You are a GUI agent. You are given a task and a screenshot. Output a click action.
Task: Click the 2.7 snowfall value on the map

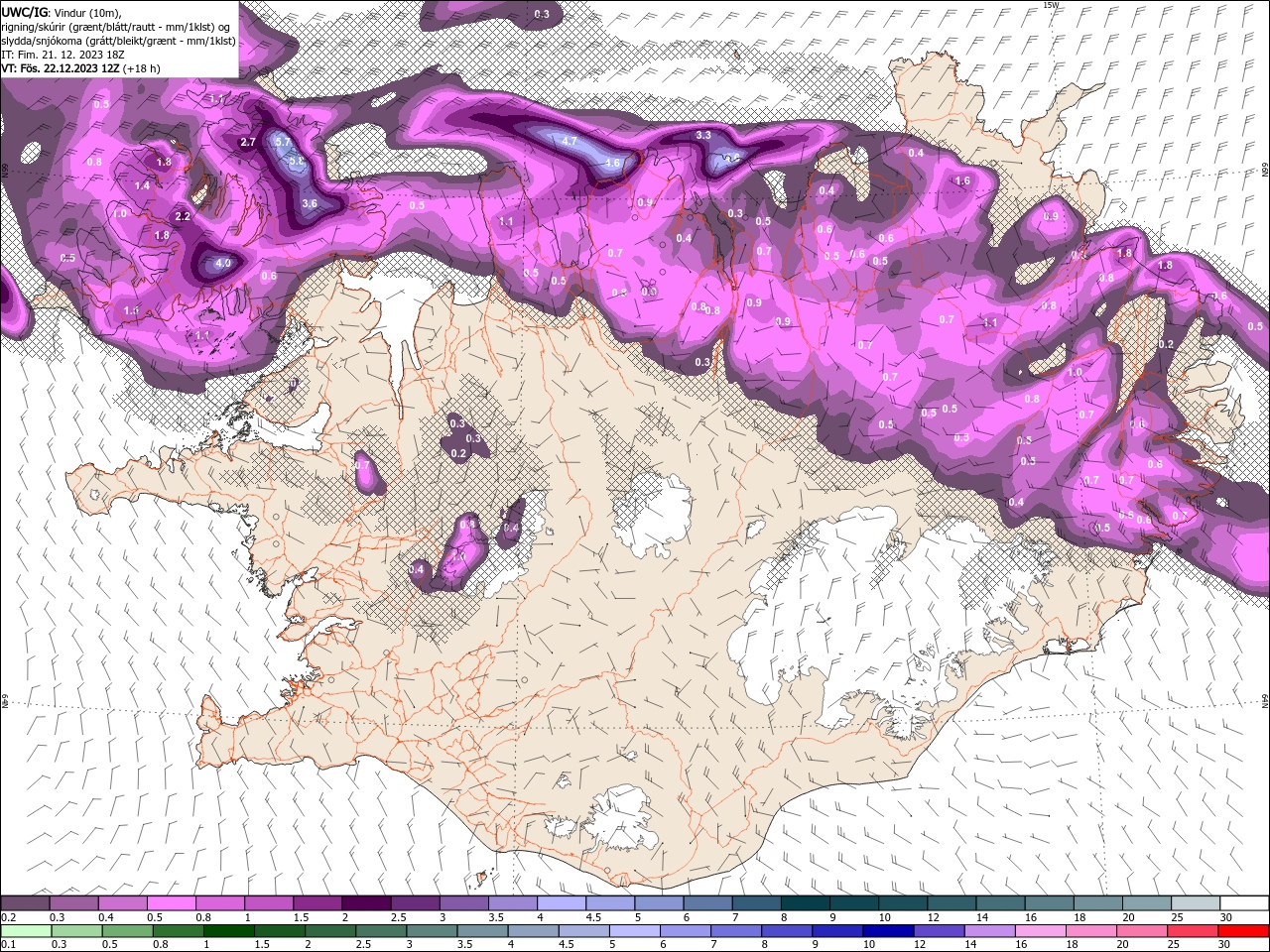[x=248, y=143]
